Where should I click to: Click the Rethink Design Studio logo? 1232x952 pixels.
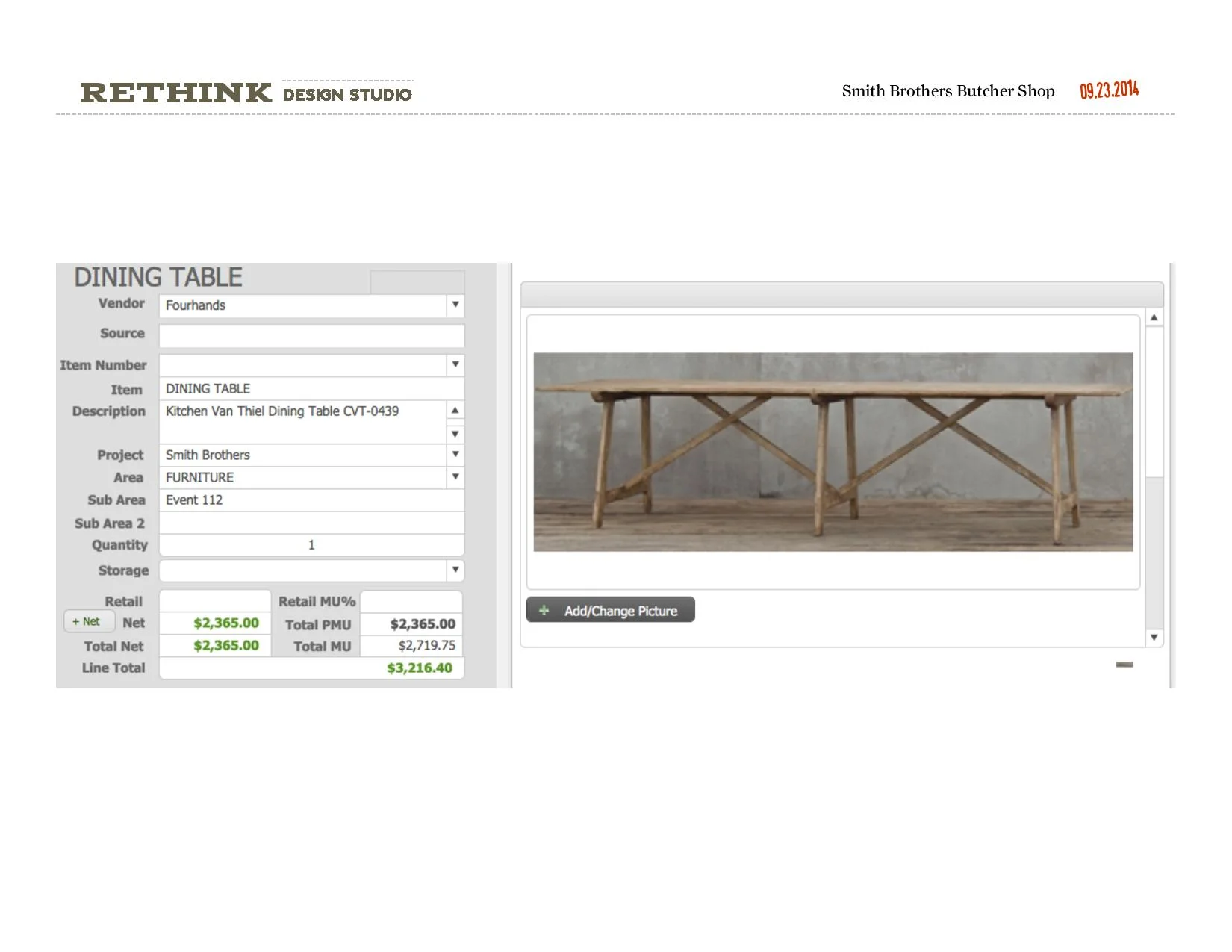[246, 93]
